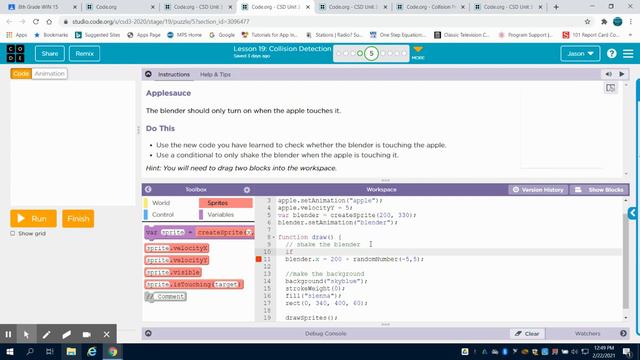Viewport: 640px width, 360px height.
Task: Hide the toolbox with arrow icon
Action: 148,189
